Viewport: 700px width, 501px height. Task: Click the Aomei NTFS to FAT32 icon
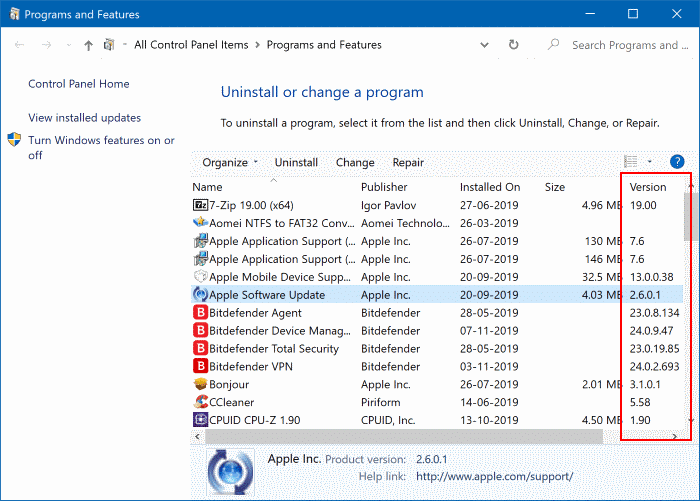click(x=200, y=222)
